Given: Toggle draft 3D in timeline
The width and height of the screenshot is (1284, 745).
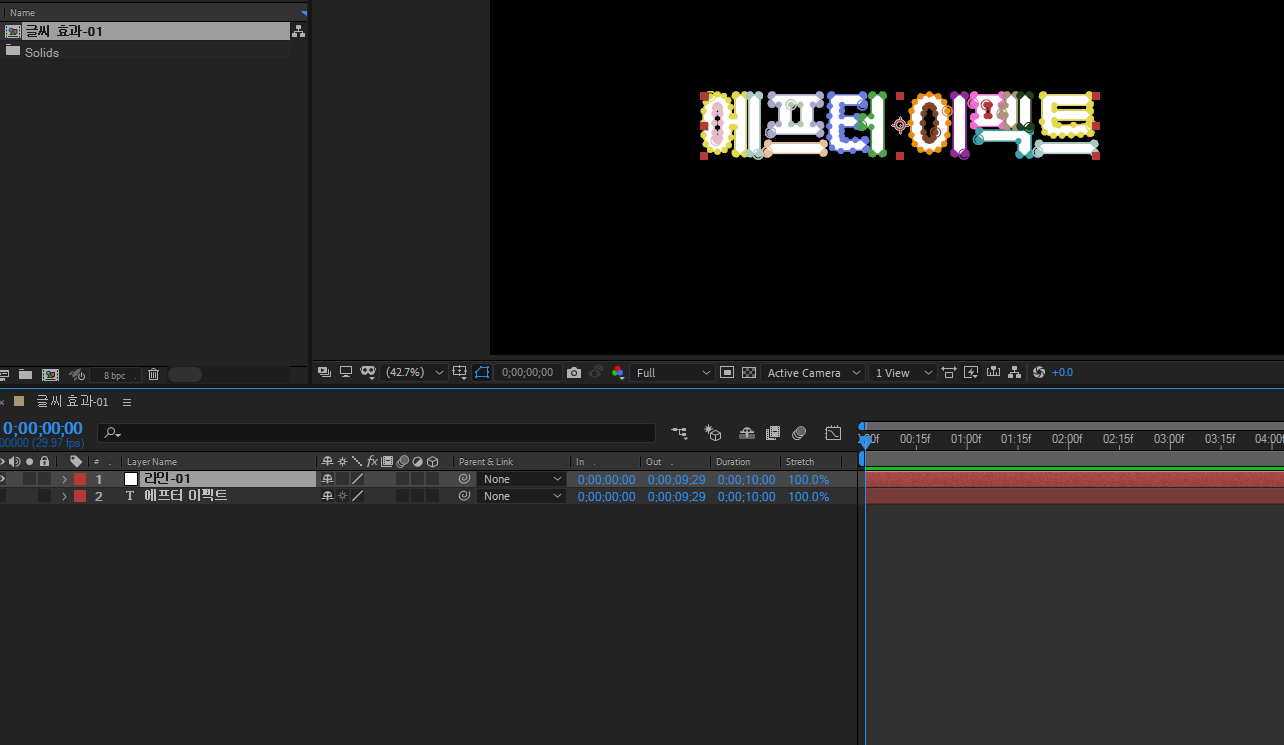Looking at the screenshot, I should [713, 433].
